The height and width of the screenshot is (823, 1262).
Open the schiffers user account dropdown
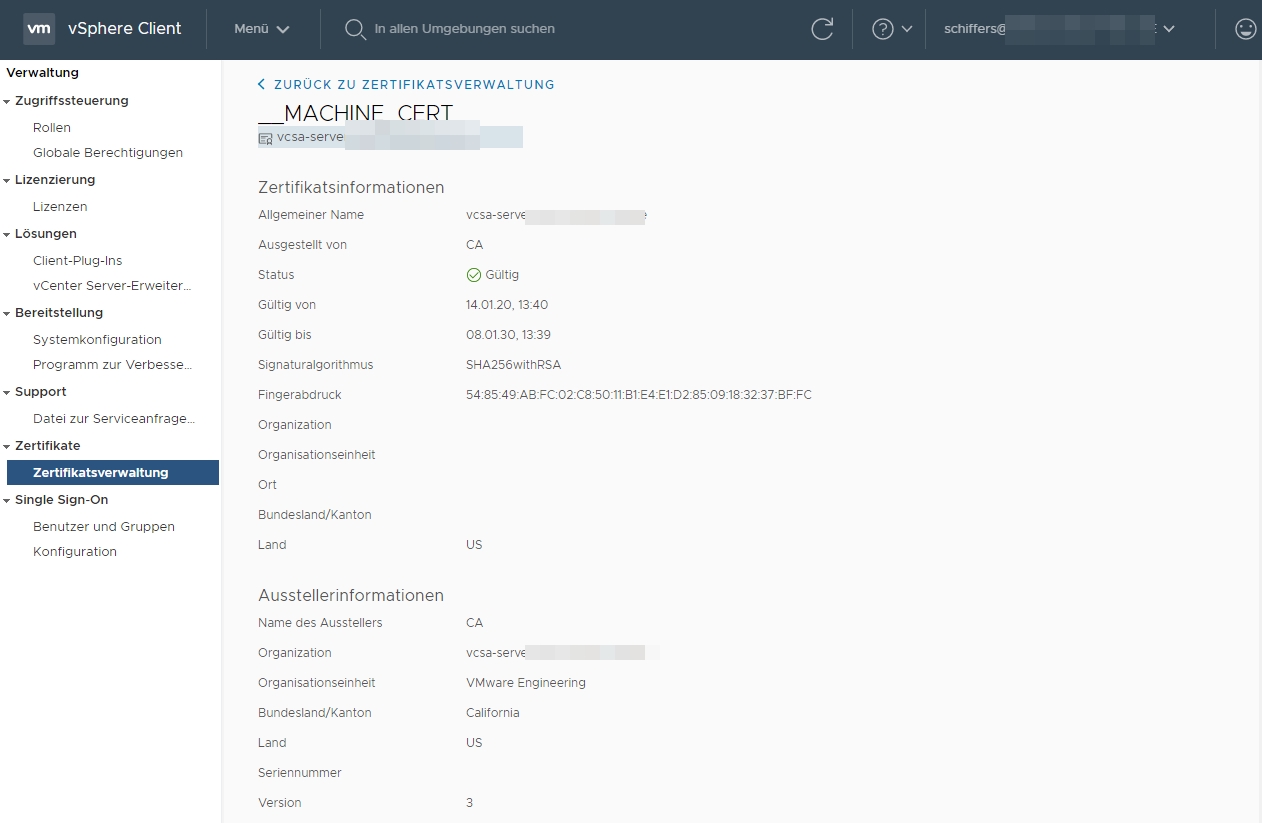click(1060, 29)
